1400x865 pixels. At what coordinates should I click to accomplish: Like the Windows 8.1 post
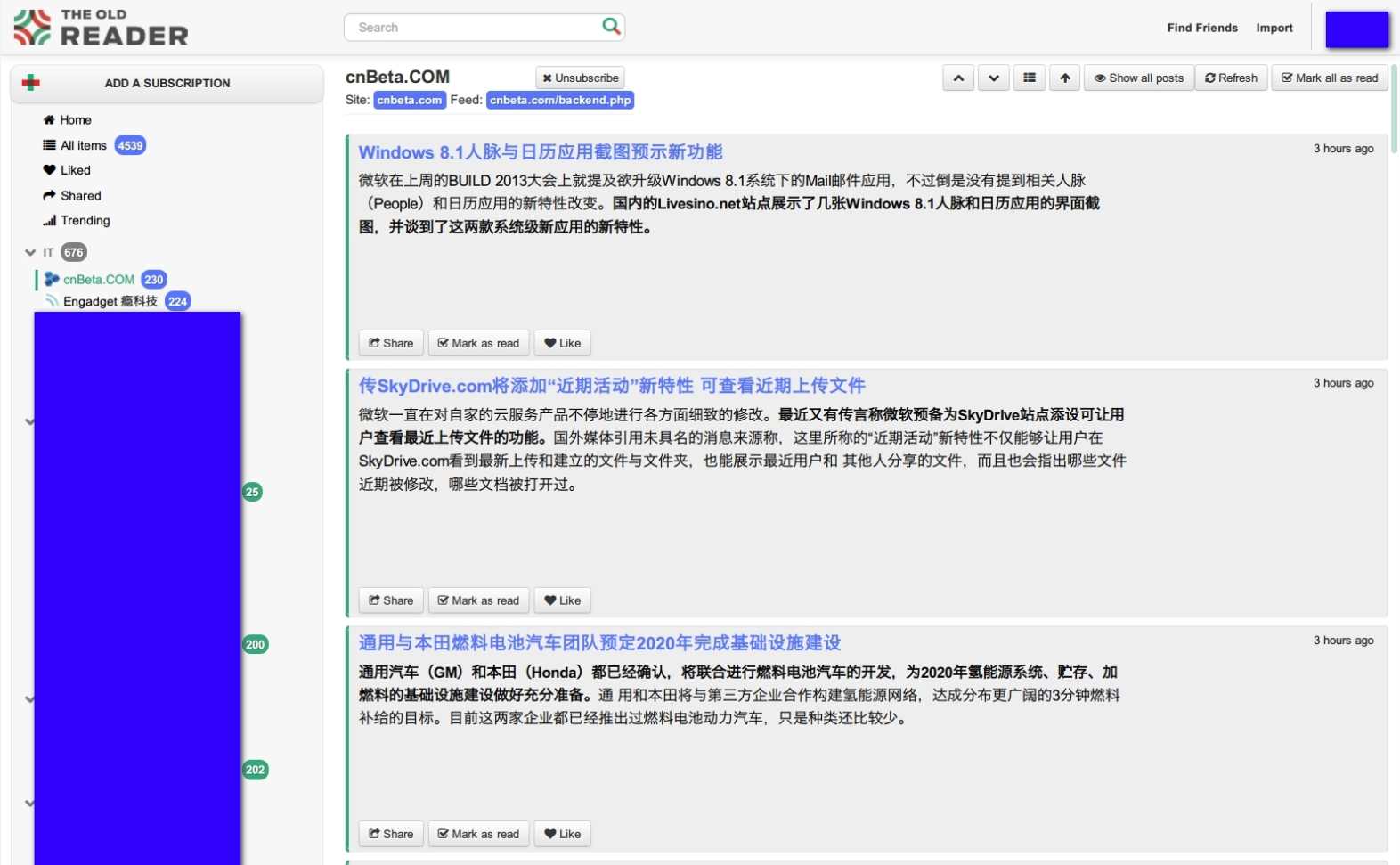(563, 343)
